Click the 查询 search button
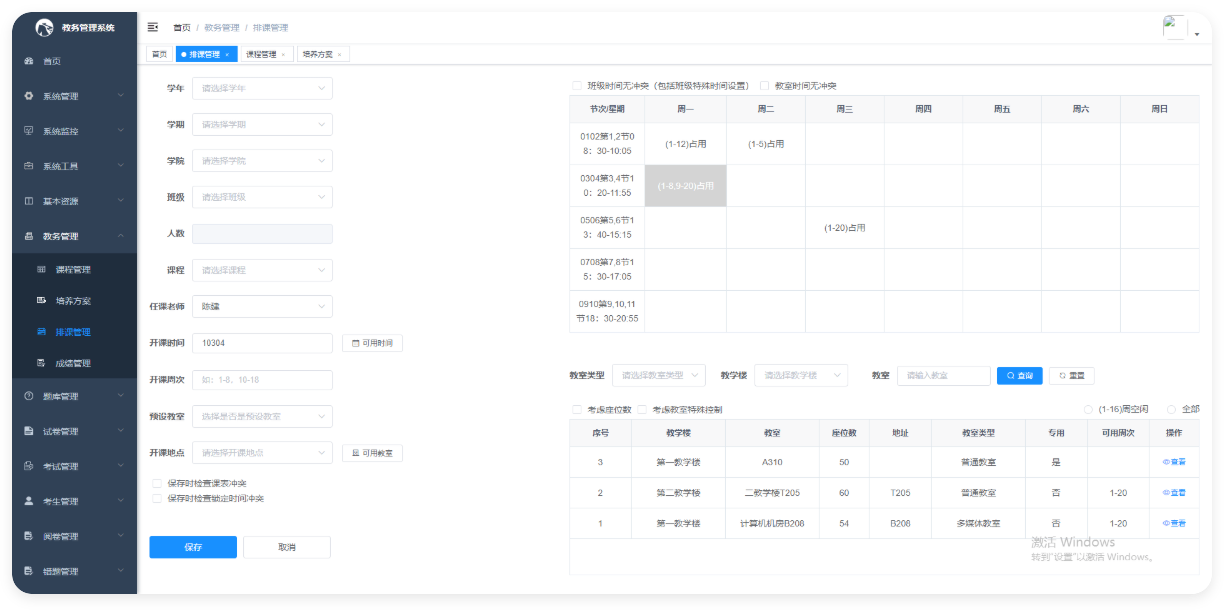Viewport: 1224px width, 610px height. (x=1019, y=375)
